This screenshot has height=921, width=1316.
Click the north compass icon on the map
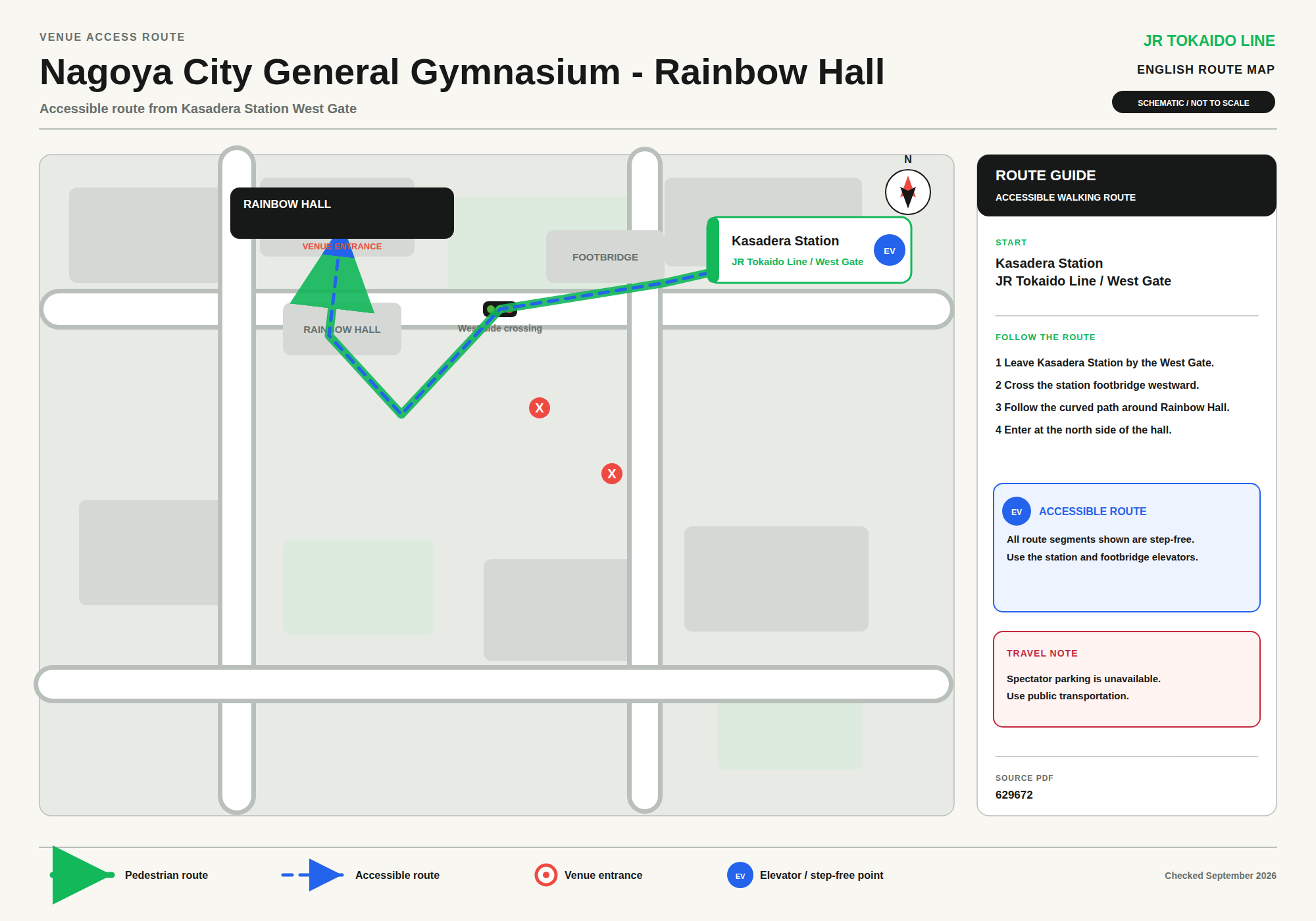pyautogui.click(x=908, y=191)
